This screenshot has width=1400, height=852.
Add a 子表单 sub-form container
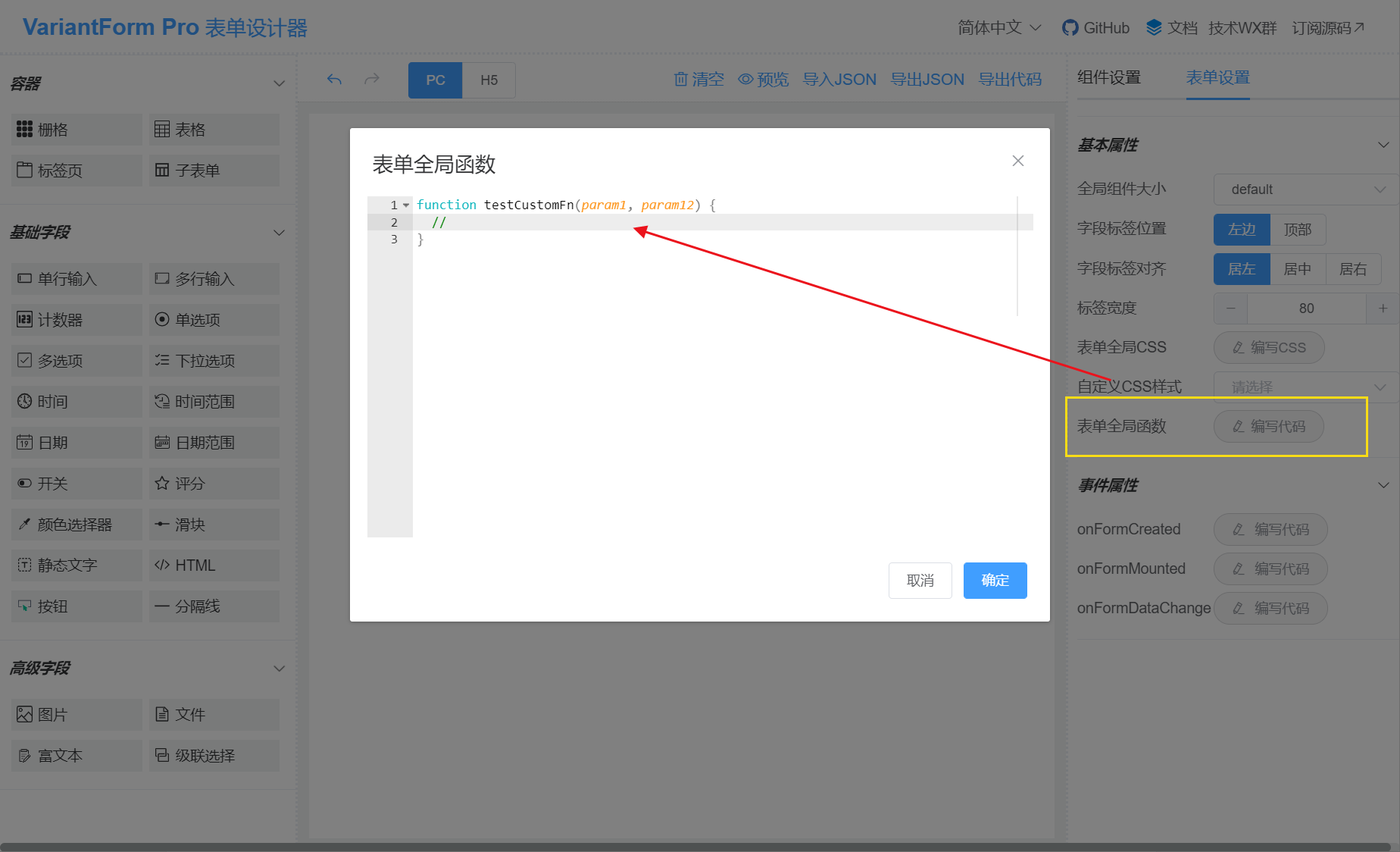pyautogui.click(x=214, y=171)
